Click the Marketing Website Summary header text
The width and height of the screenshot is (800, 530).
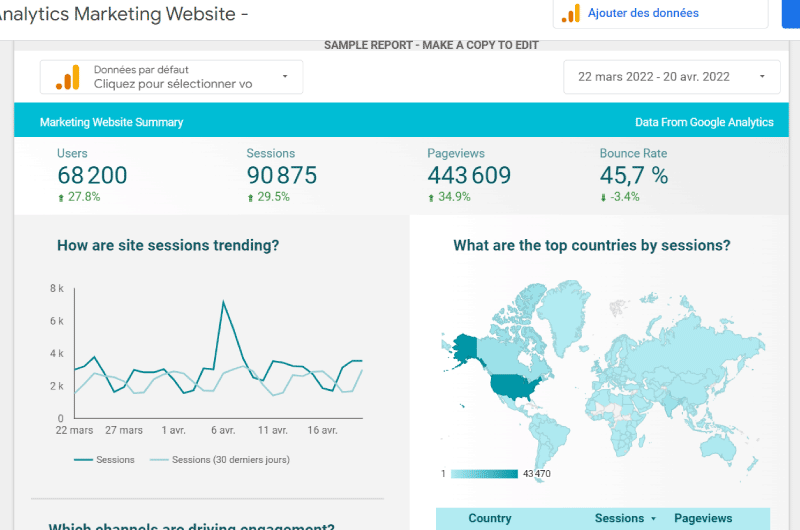tap(111, 122)
